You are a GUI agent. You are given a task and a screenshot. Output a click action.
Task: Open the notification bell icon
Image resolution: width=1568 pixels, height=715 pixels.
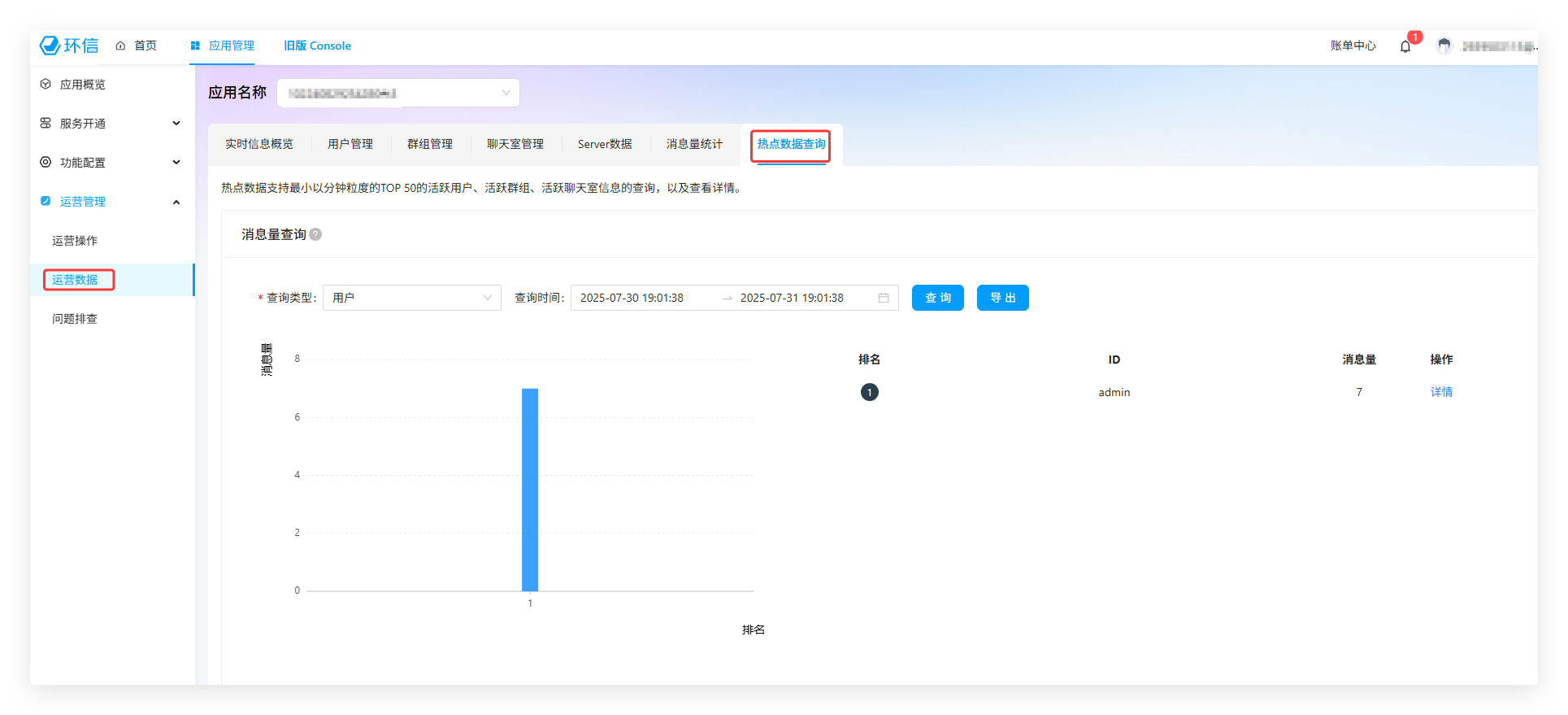coord(1405,46)
